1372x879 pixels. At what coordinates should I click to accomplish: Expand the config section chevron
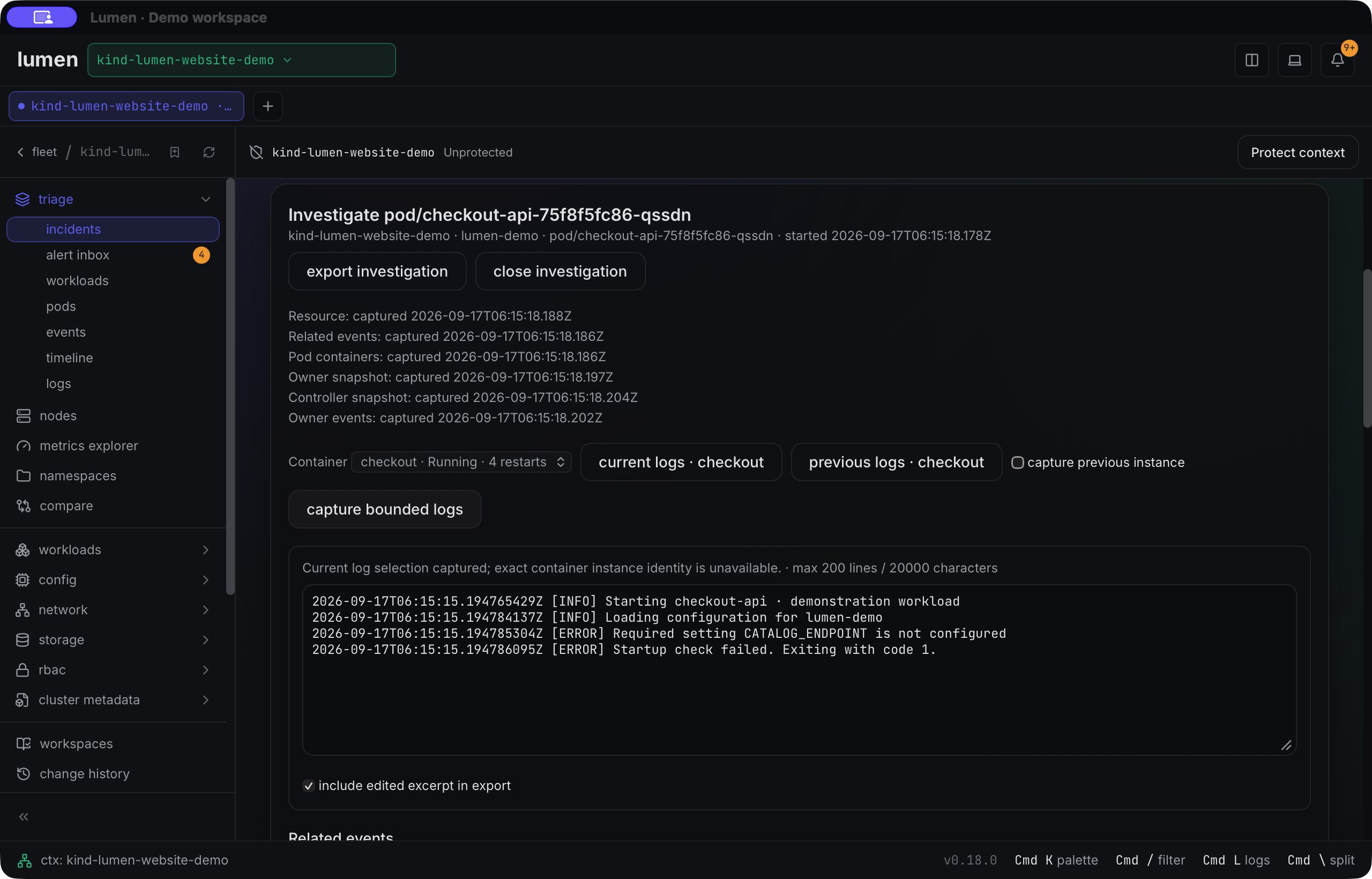pyautogui.click(x=205, y=580)
